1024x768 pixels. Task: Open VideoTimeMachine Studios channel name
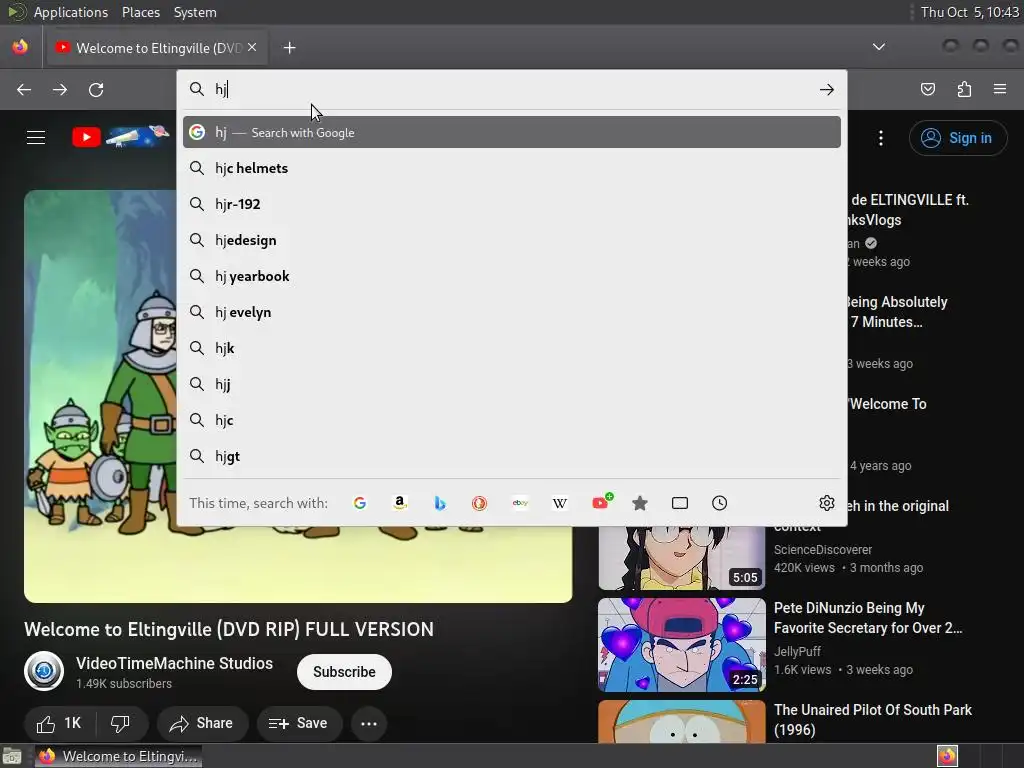tap(174, 663)
